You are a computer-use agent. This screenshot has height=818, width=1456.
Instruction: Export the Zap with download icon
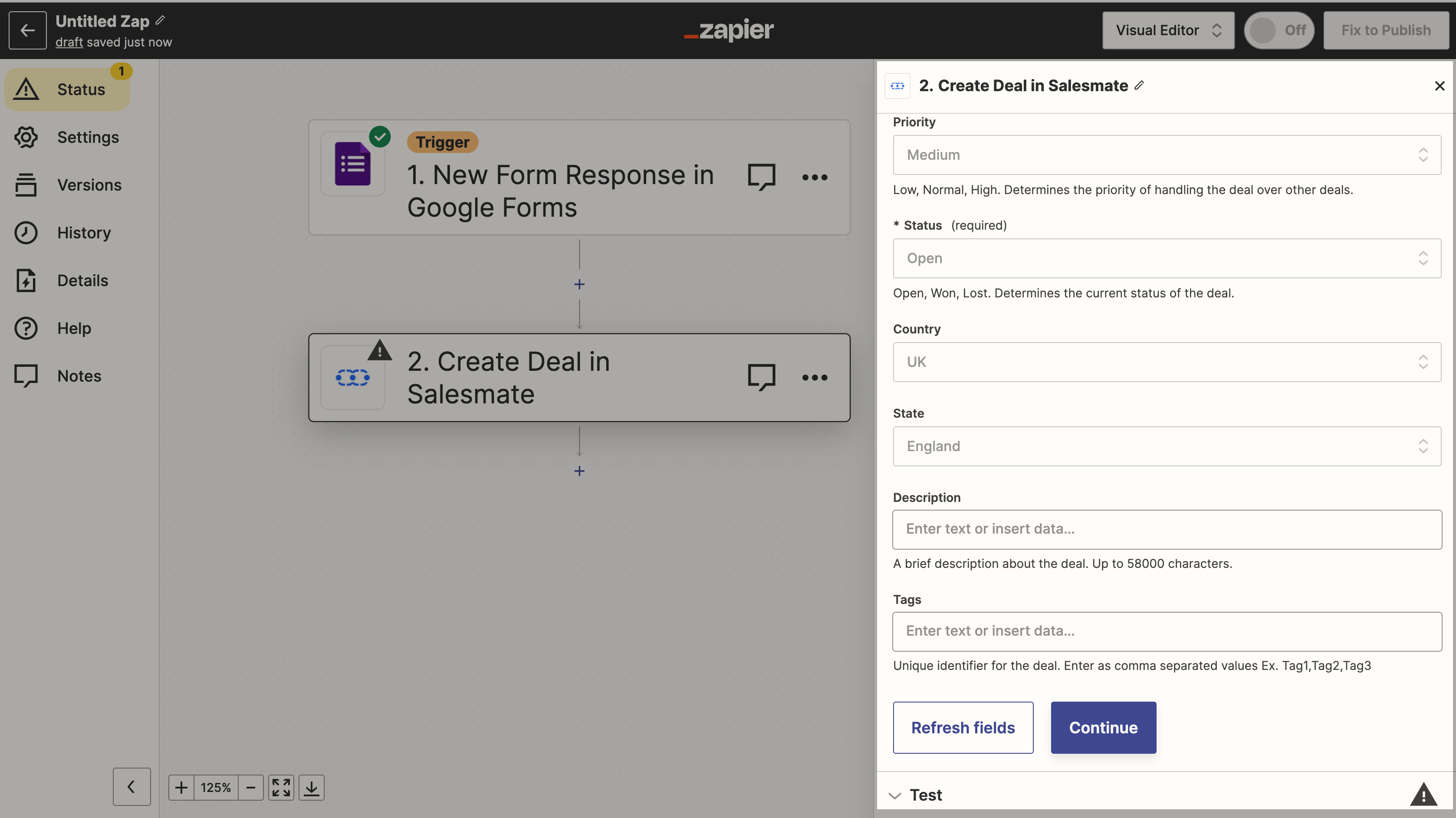click(312, 788)
